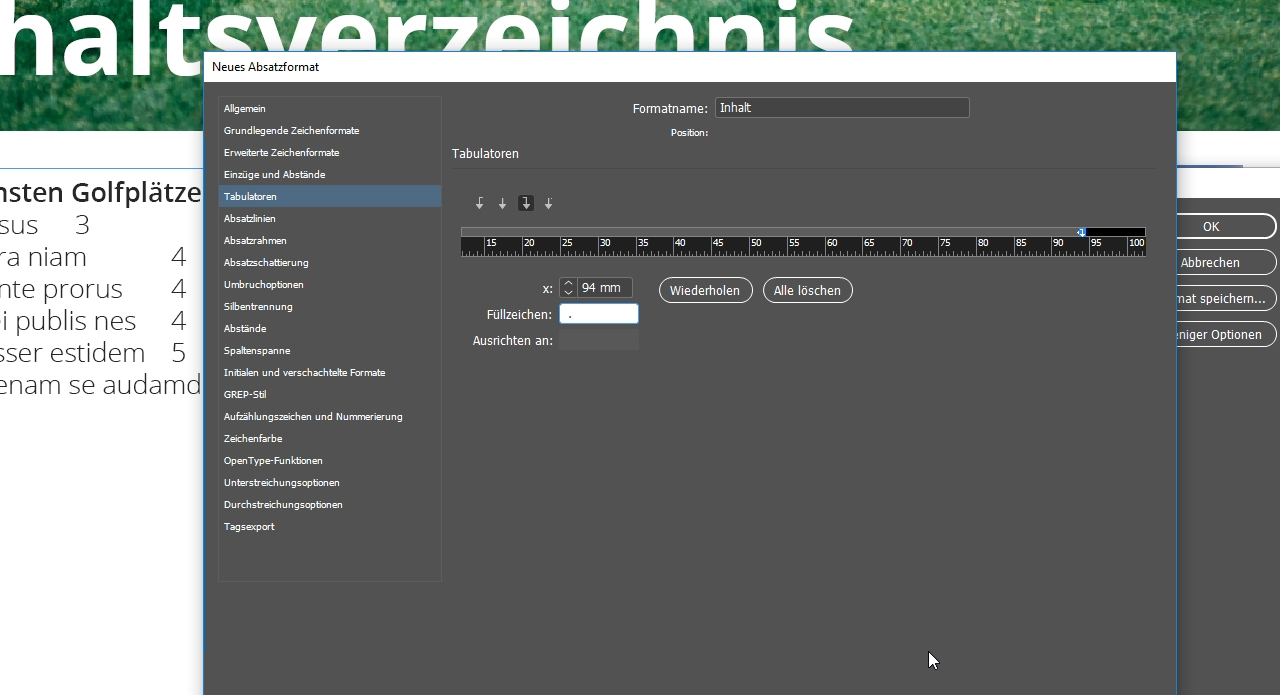
Task: Select the center-justified tab icon
Action: 503,203
